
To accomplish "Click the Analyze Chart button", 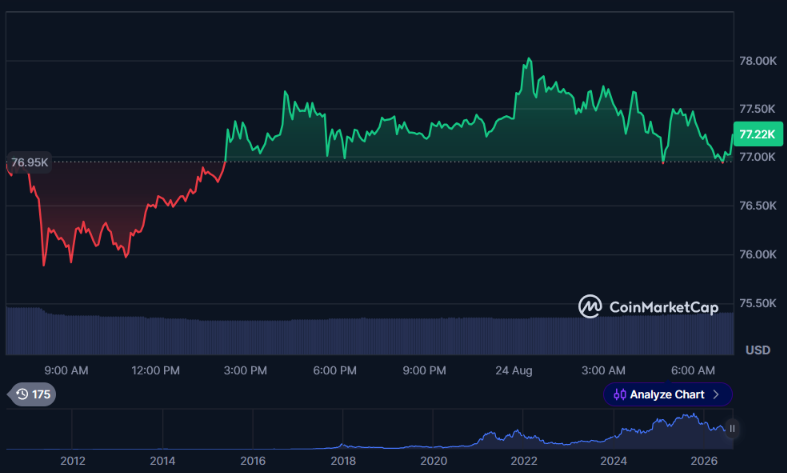I will pyautogui.click(x=668, y=395).
